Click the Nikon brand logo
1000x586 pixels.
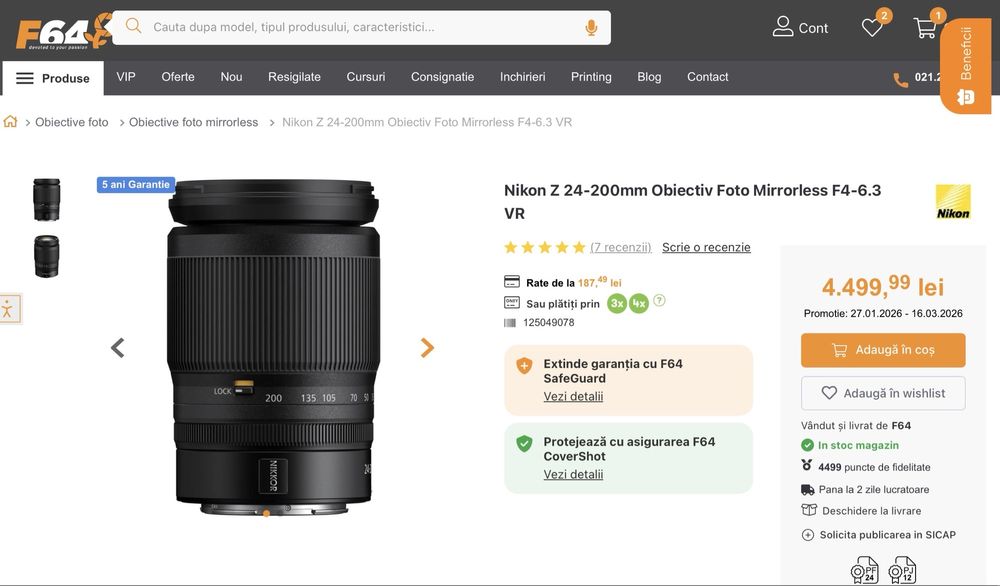tap(953, 202)
